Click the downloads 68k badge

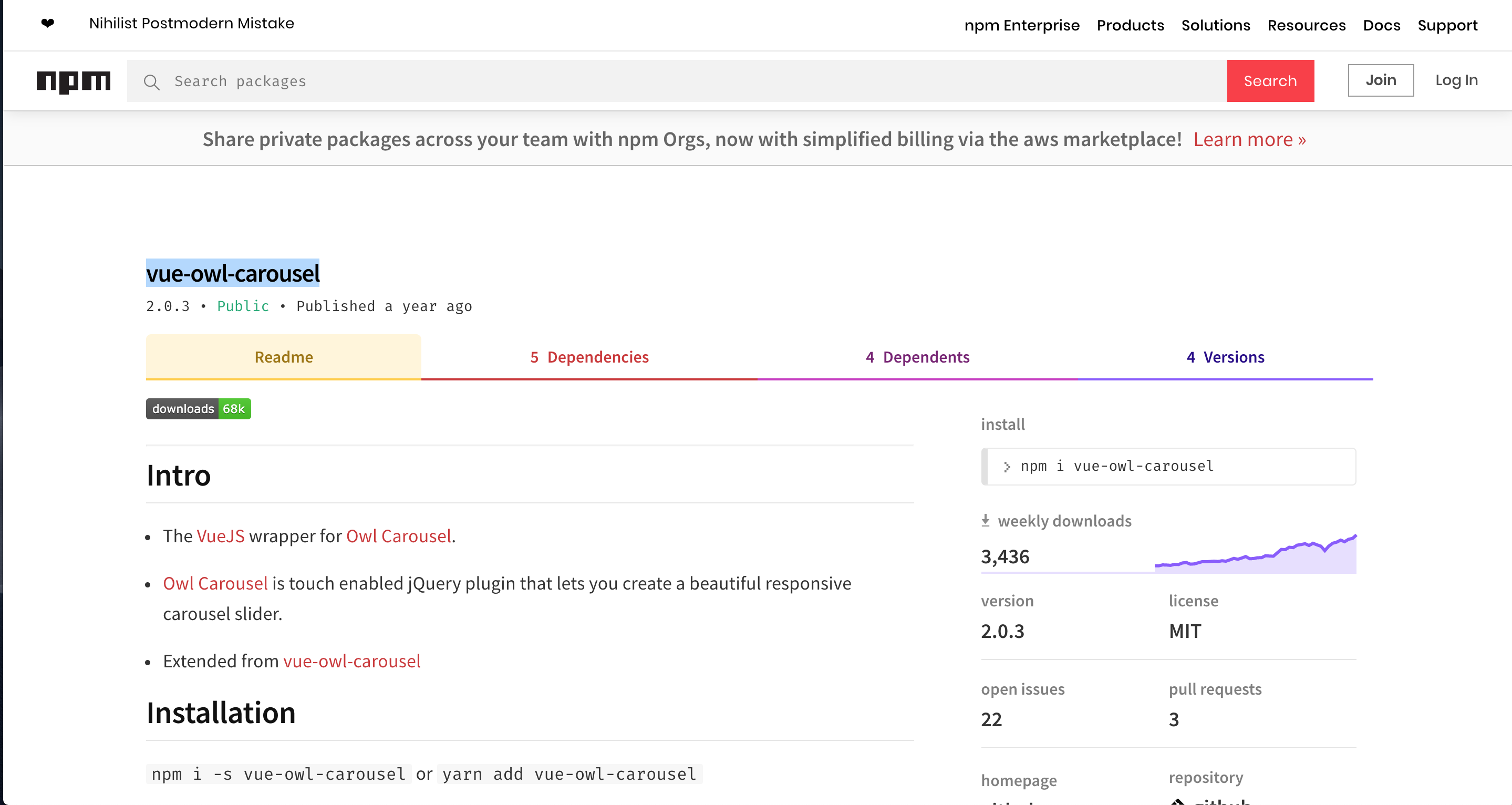(199, 409)
